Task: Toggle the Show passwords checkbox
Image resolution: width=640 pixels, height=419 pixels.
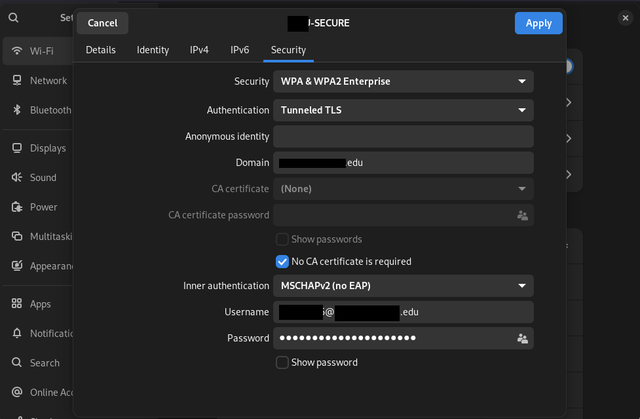Action: tap(282, 239)
